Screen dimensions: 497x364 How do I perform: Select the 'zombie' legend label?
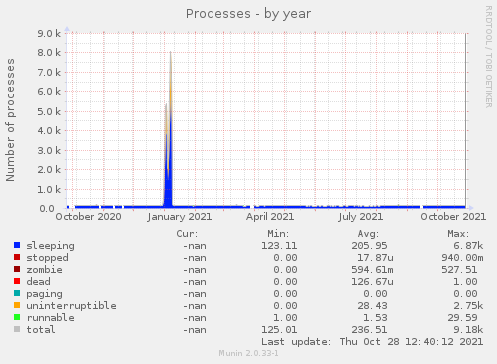click(44, 270)
